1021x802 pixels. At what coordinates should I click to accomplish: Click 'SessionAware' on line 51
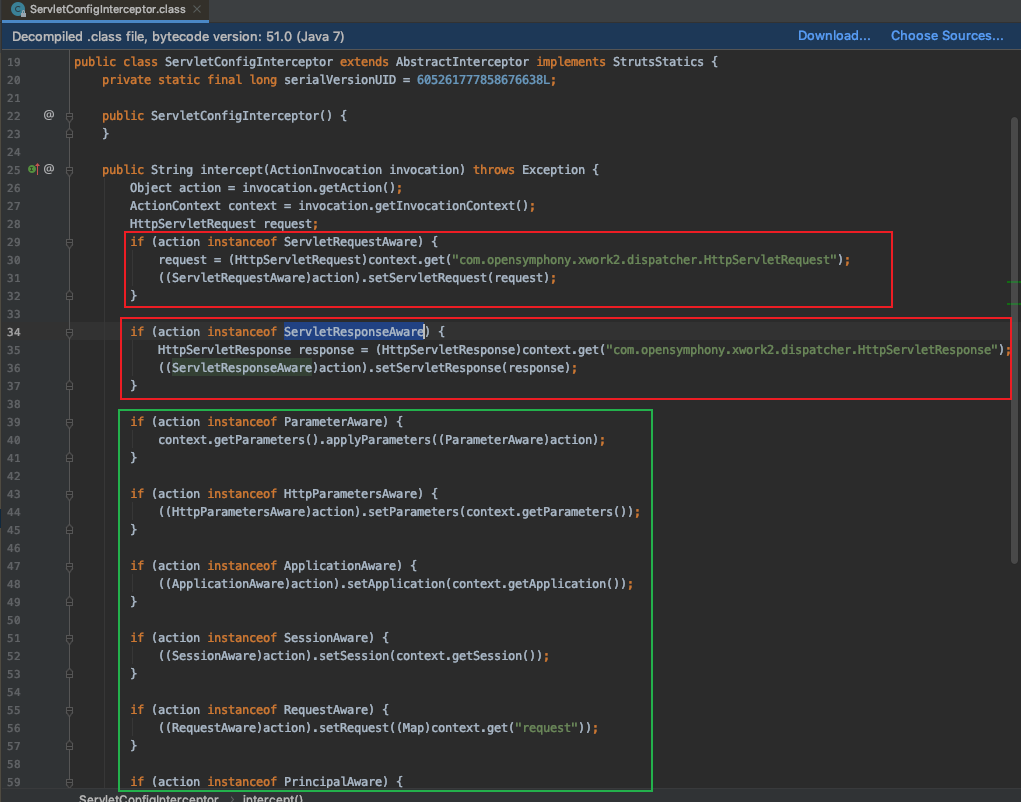(326, 638)
